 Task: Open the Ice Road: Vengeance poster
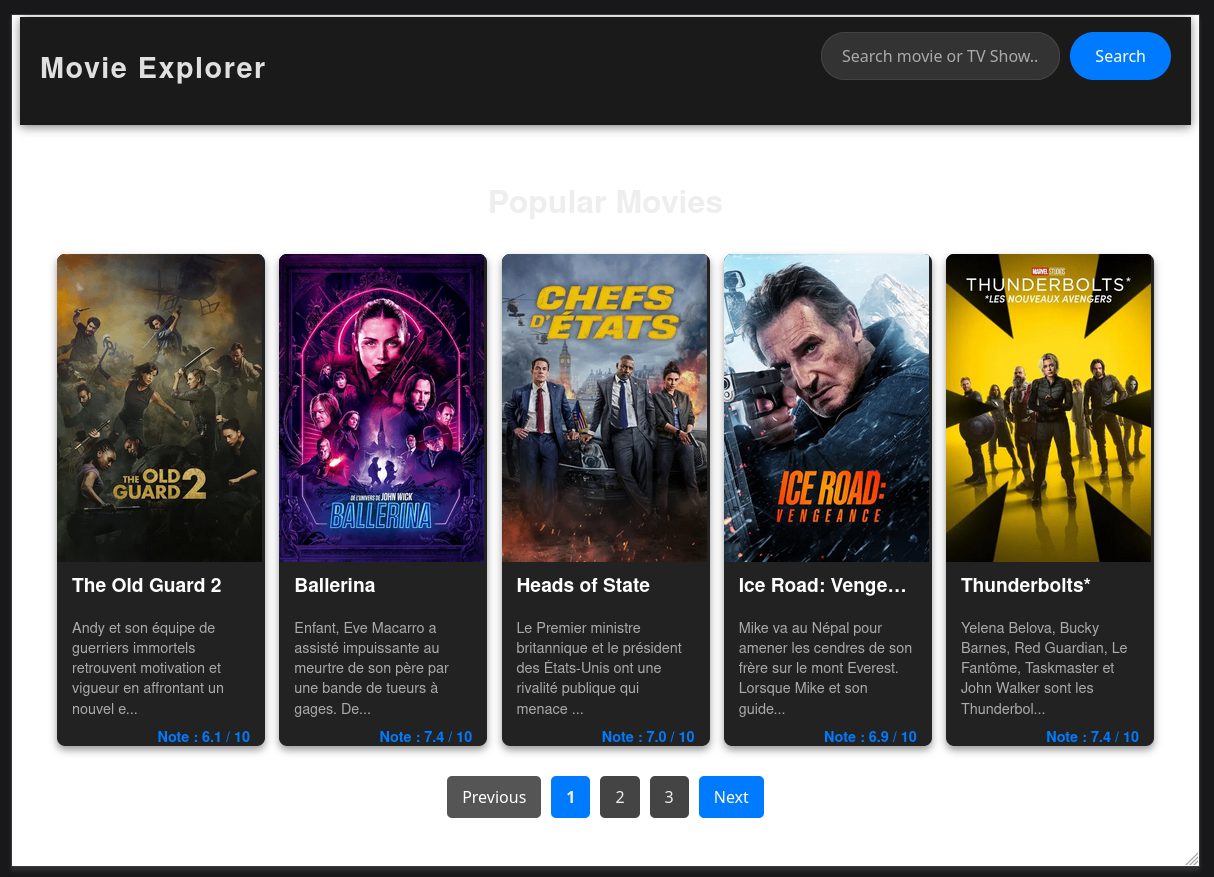pyautogui.click(x=826, y=407)
